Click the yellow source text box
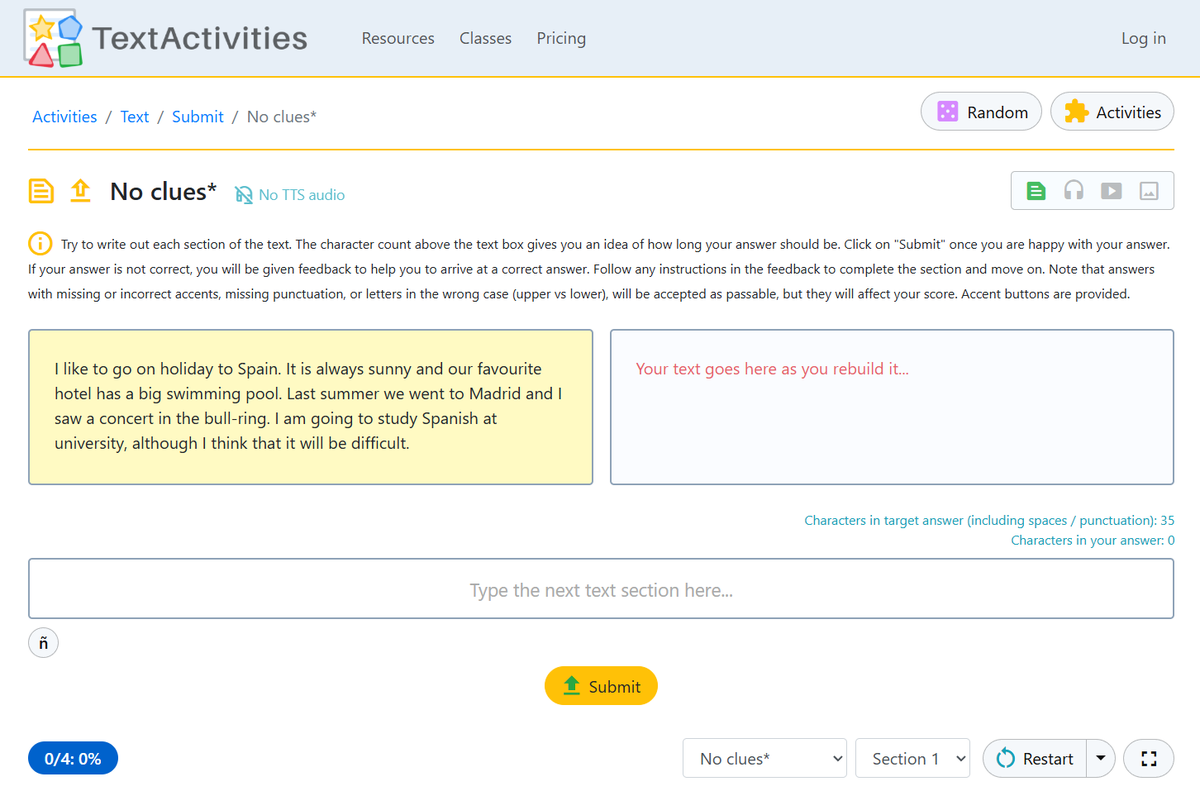Image resolution: width=1200 pixels, height=791 pixels. [x=310, y=407]
